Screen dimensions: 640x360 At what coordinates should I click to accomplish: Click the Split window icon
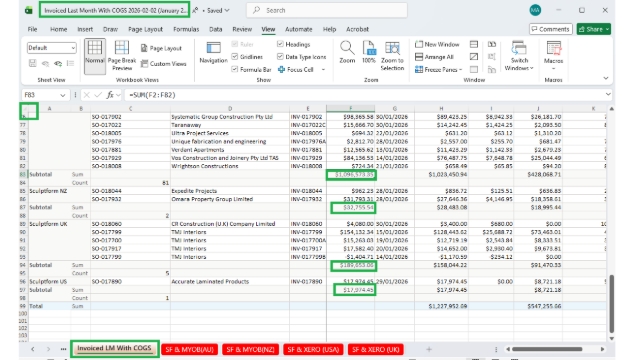pos(474,44)
